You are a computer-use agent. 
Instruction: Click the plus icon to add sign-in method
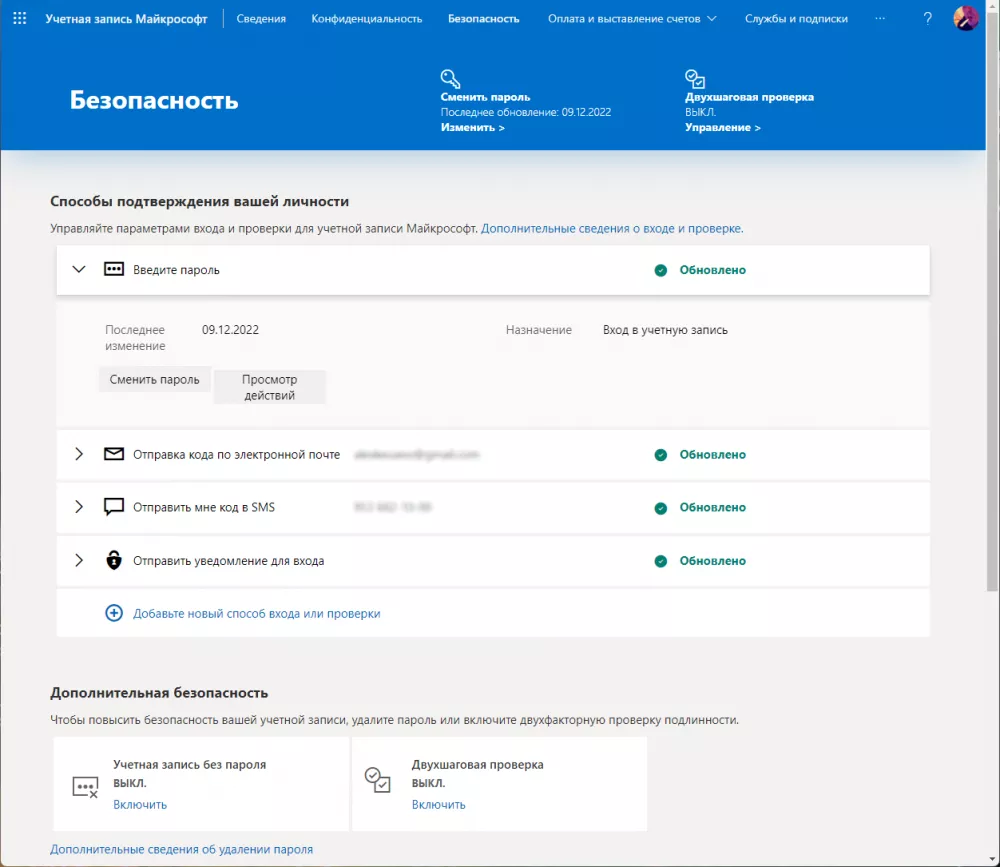114,613
